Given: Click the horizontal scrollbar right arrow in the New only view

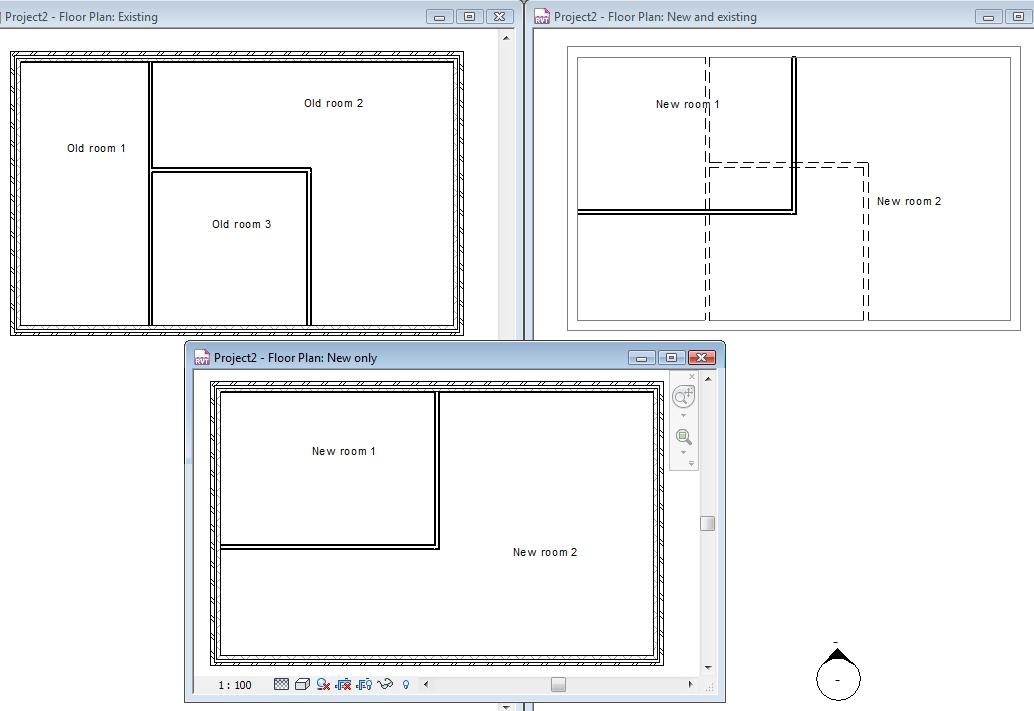Looking at the screenshot, I should (690, 685).
